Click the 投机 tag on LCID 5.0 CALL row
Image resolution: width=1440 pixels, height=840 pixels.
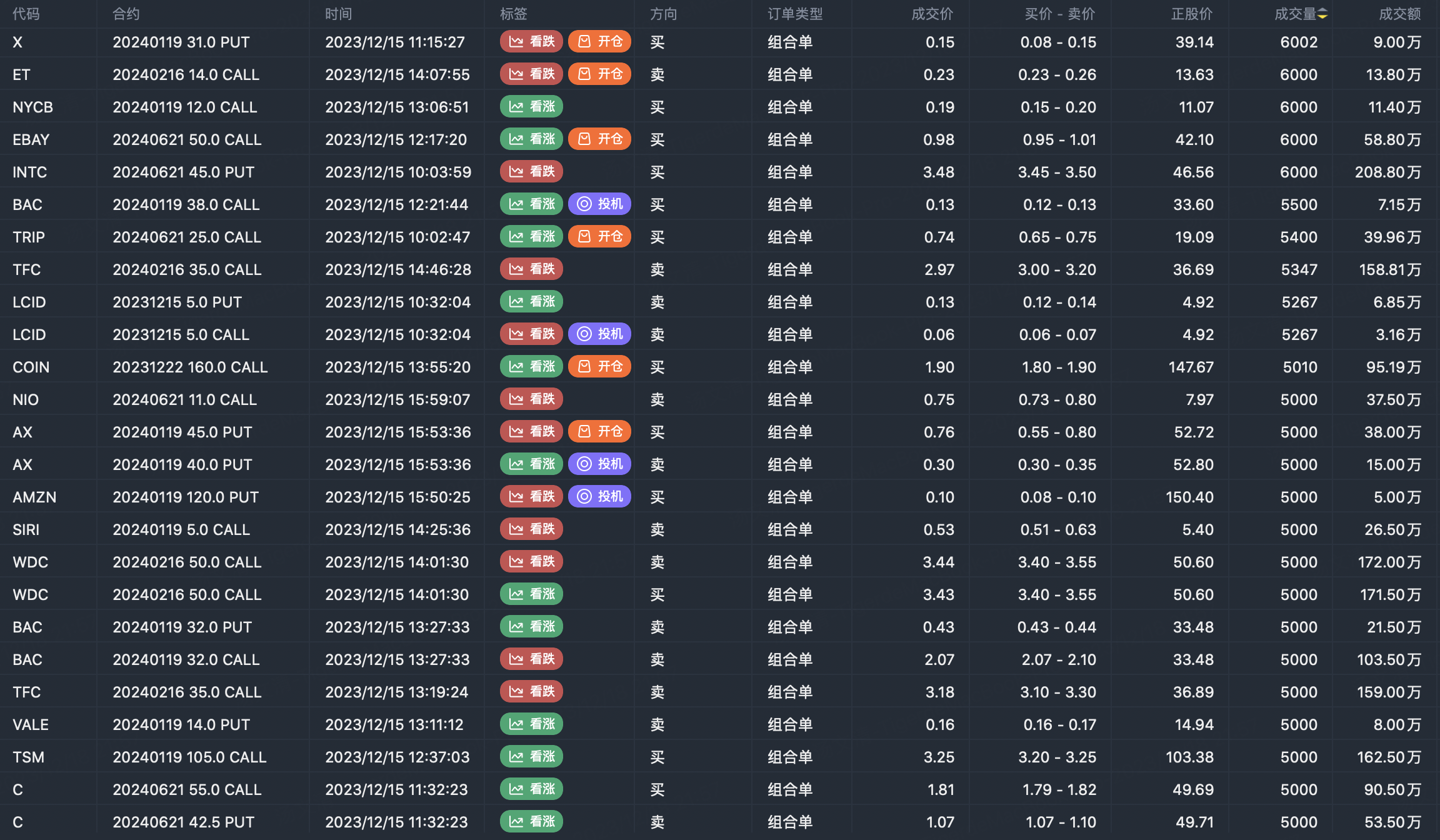pos(599,334)
